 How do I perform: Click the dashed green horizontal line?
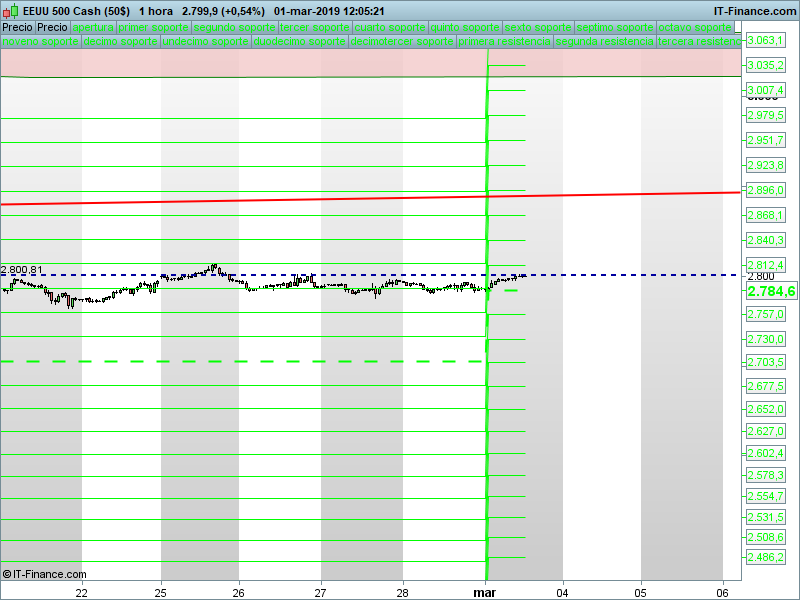(200, 361)
